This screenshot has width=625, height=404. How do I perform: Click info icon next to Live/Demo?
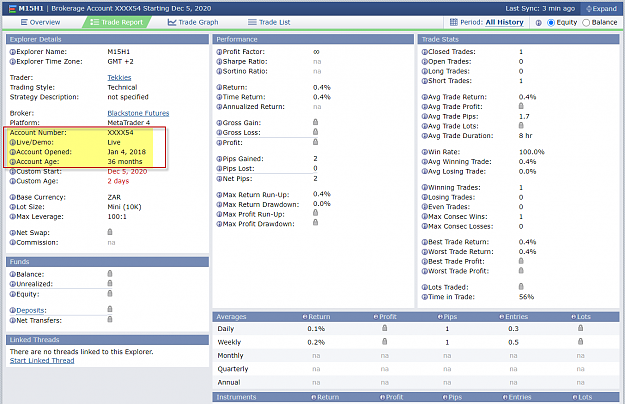(x=12, y=142)
